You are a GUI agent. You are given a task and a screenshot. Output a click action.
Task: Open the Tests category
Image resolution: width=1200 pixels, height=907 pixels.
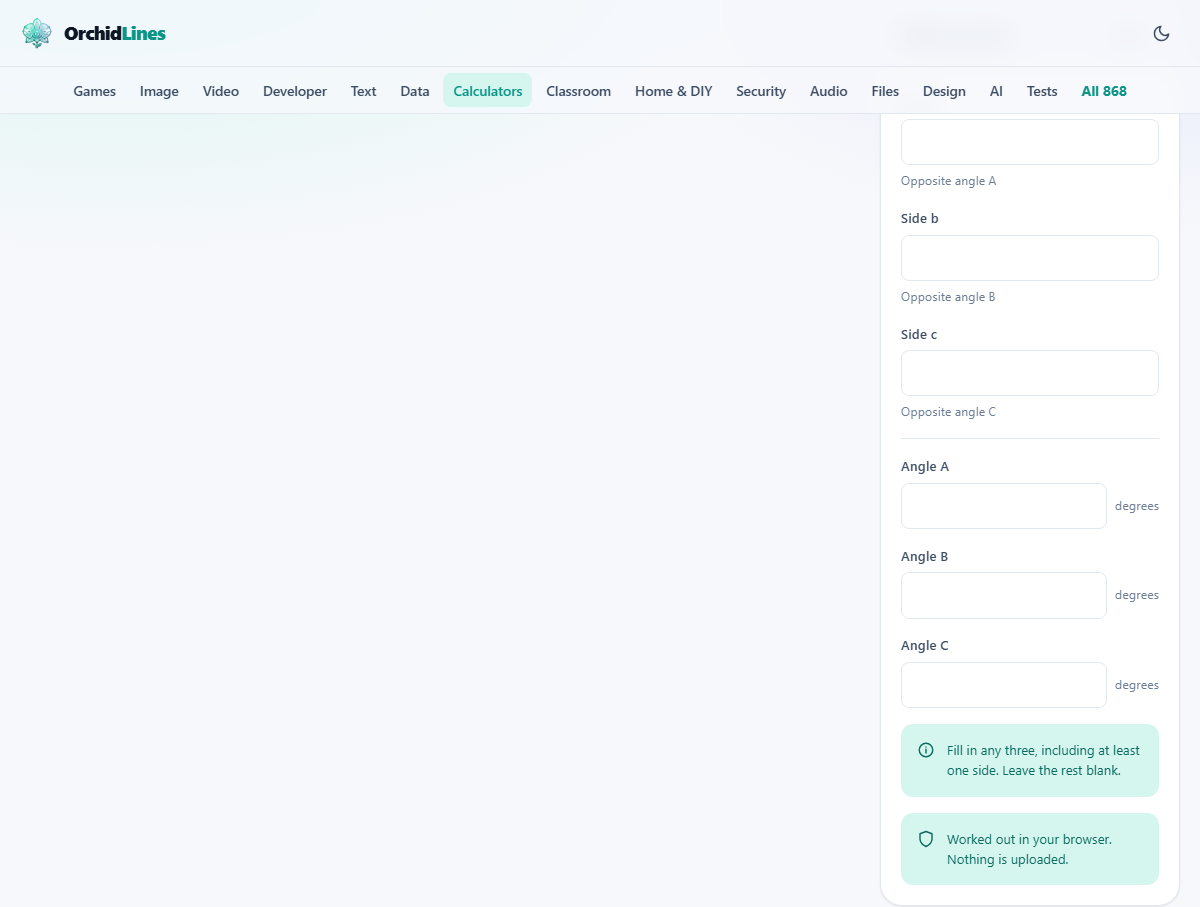point(1042,91)
